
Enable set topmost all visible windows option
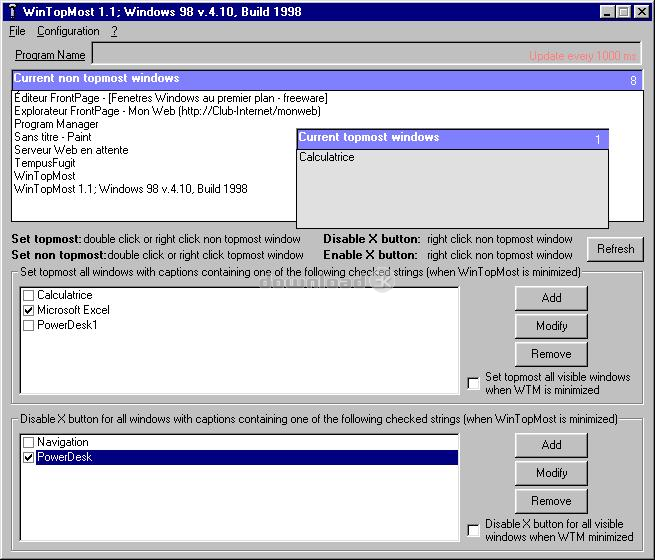tap(474, 383)
